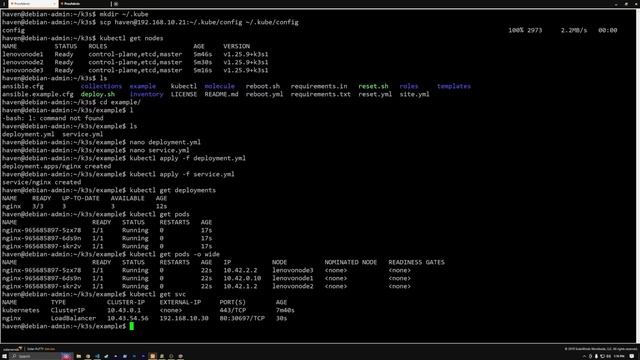Click the system clock in the tray
The image size is (640, 360).
[619, 356]
